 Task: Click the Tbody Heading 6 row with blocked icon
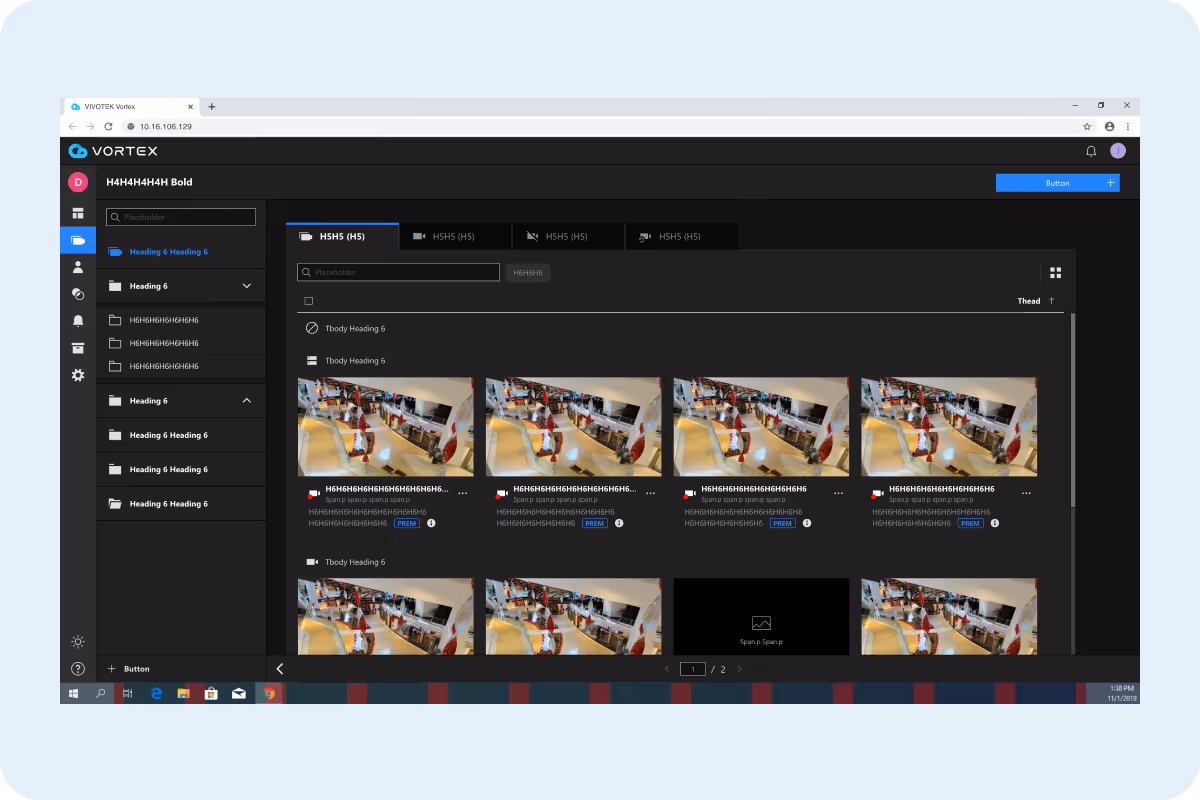point(680,328)
